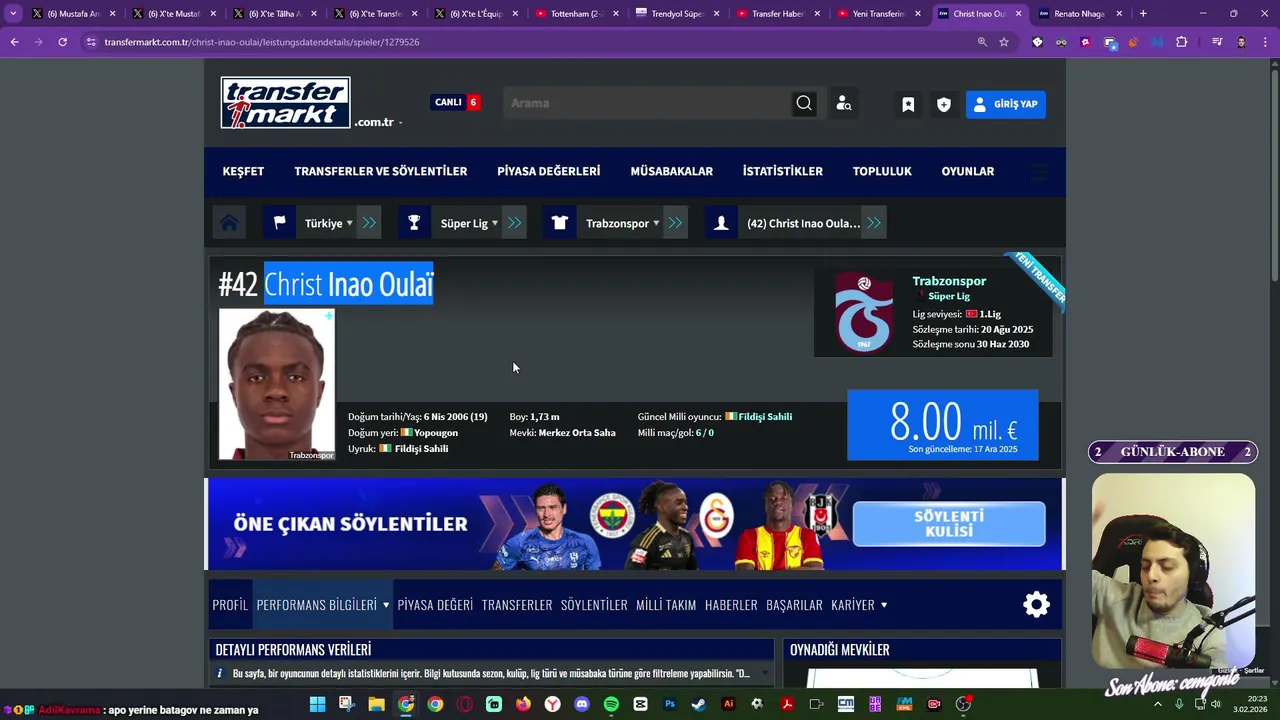Switch to the HABERLER tab
The width and height of the screenshot is (1280, 720).
pyautogui.click(x=731, y=605)
